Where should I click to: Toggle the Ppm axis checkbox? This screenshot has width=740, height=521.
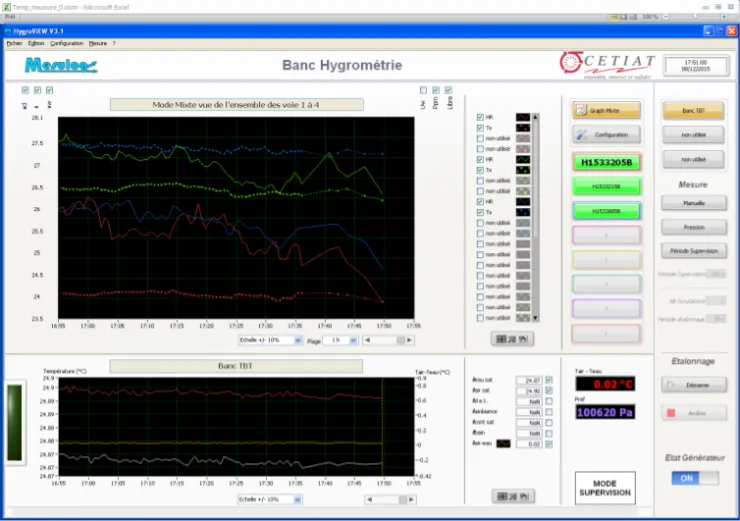(x=436, y=90)
